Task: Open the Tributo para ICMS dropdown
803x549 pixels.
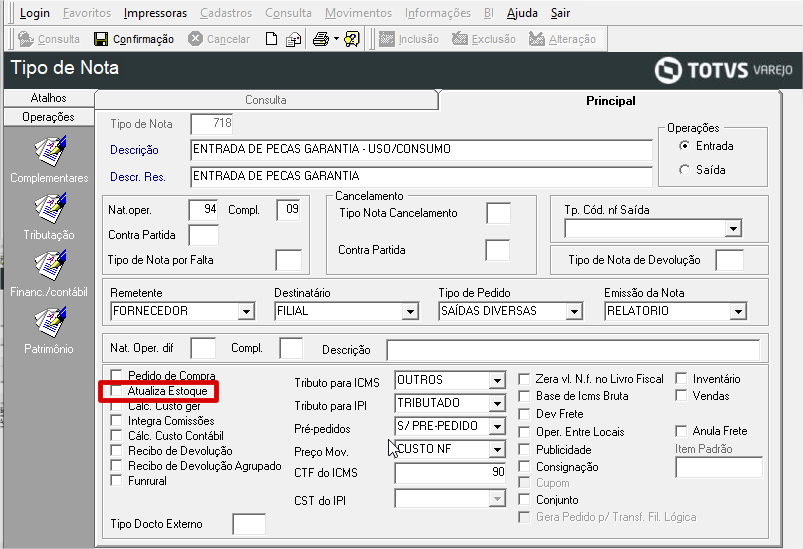Action: point(497,381)
